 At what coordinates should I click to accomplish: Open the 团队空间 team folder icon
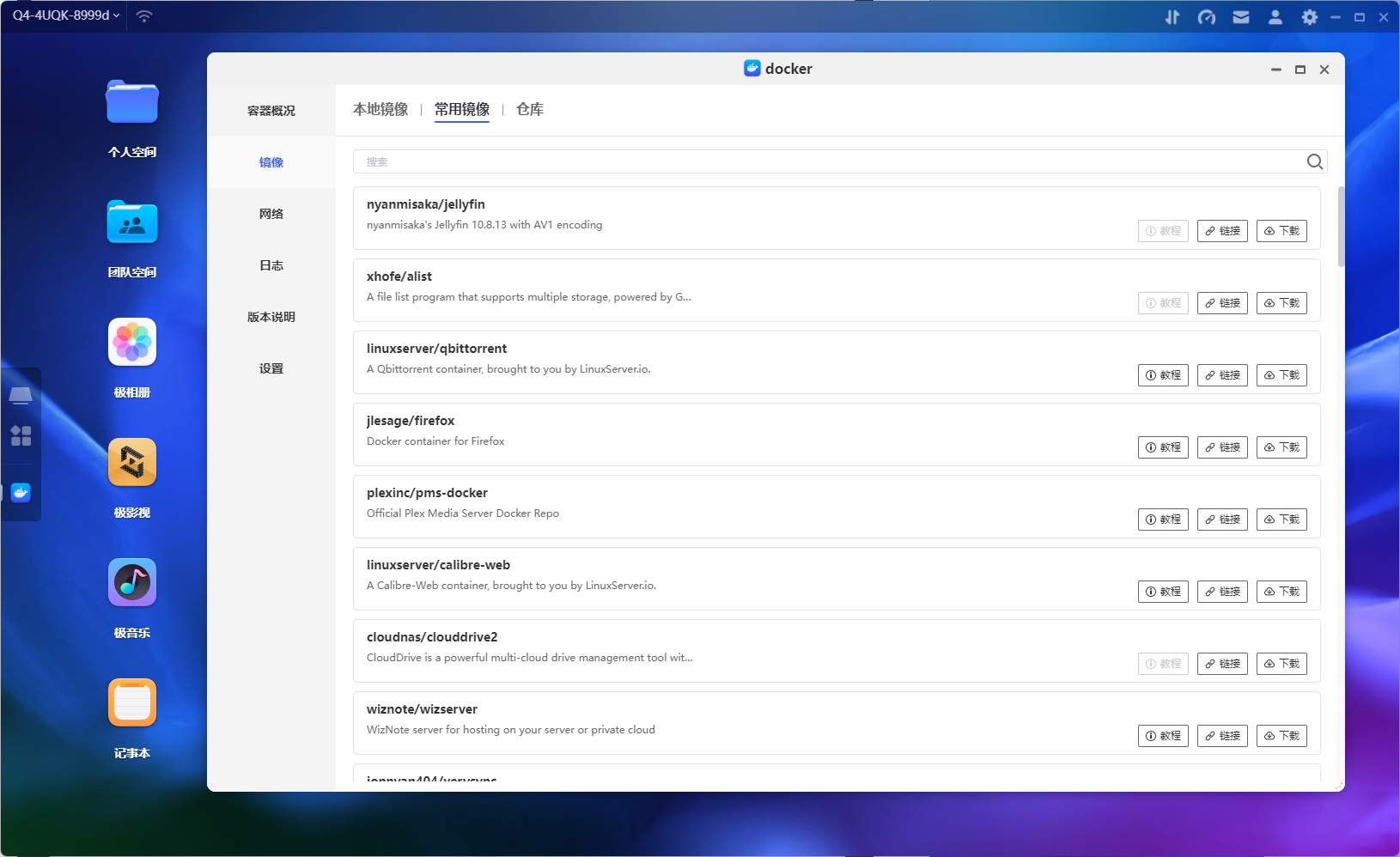click(132, 222)
